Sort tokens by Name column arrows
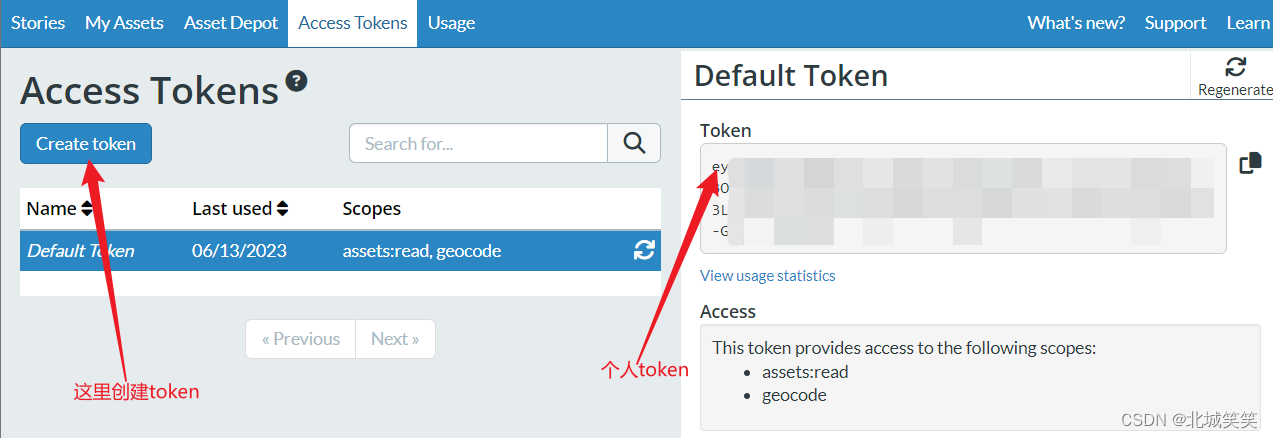Viewport: 1273px width, 438px height. pyautogui.click(x=87, y=209)
